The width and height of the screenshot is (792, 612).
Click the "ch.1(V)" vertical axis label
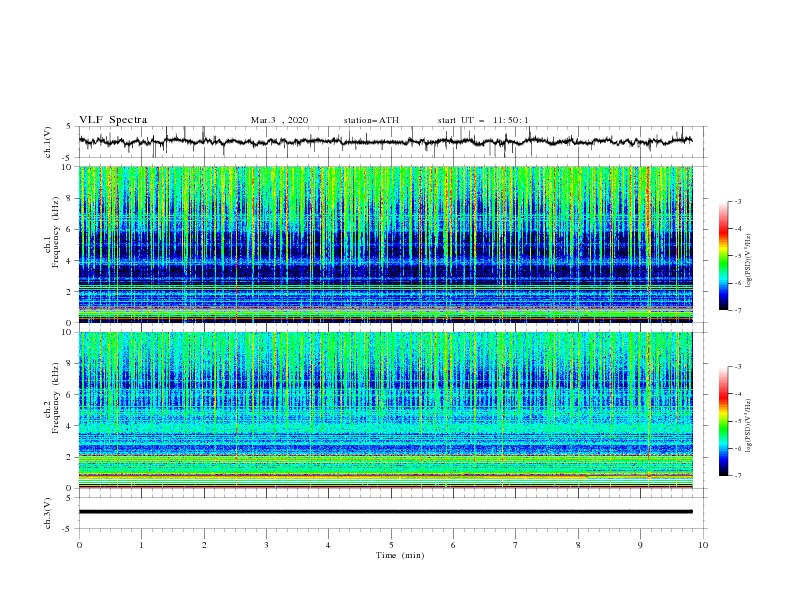[x=48, y=142]
